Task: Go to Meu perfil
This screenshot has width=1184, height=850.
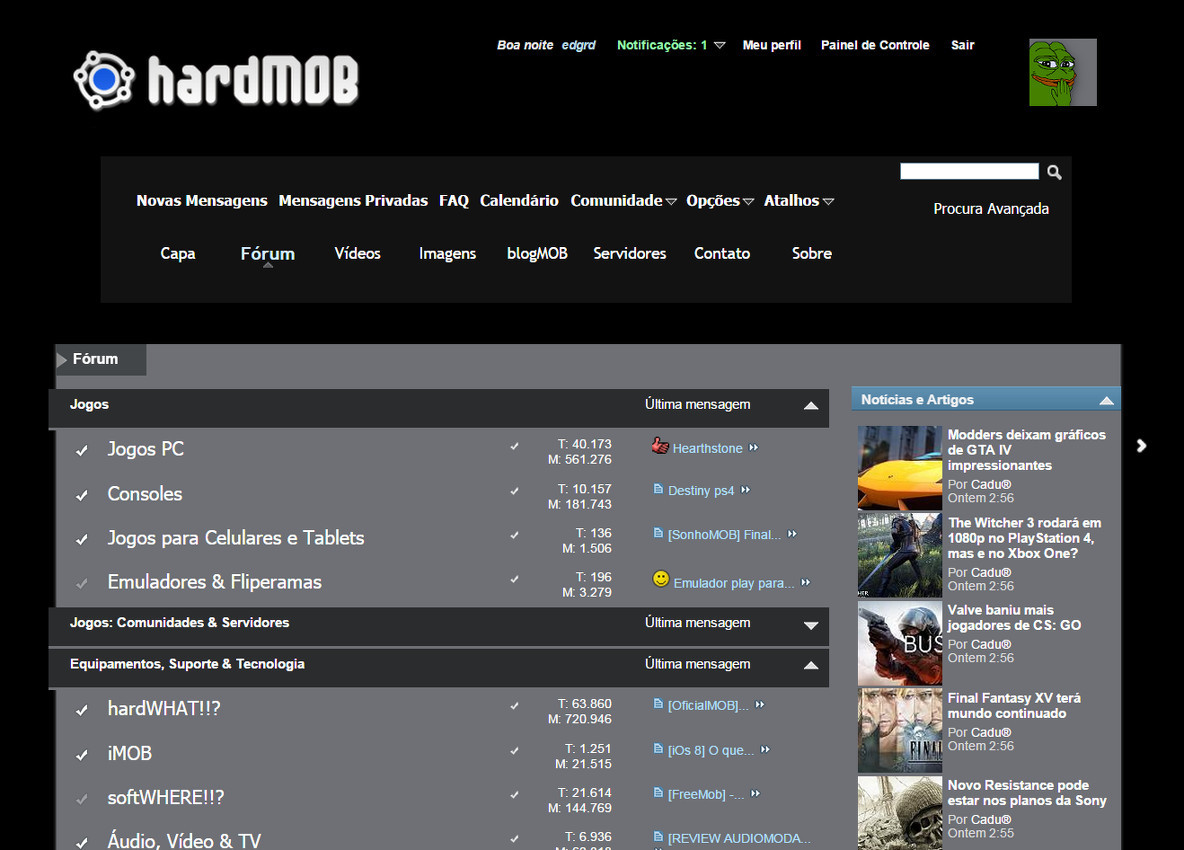Action: coord(772,45)
